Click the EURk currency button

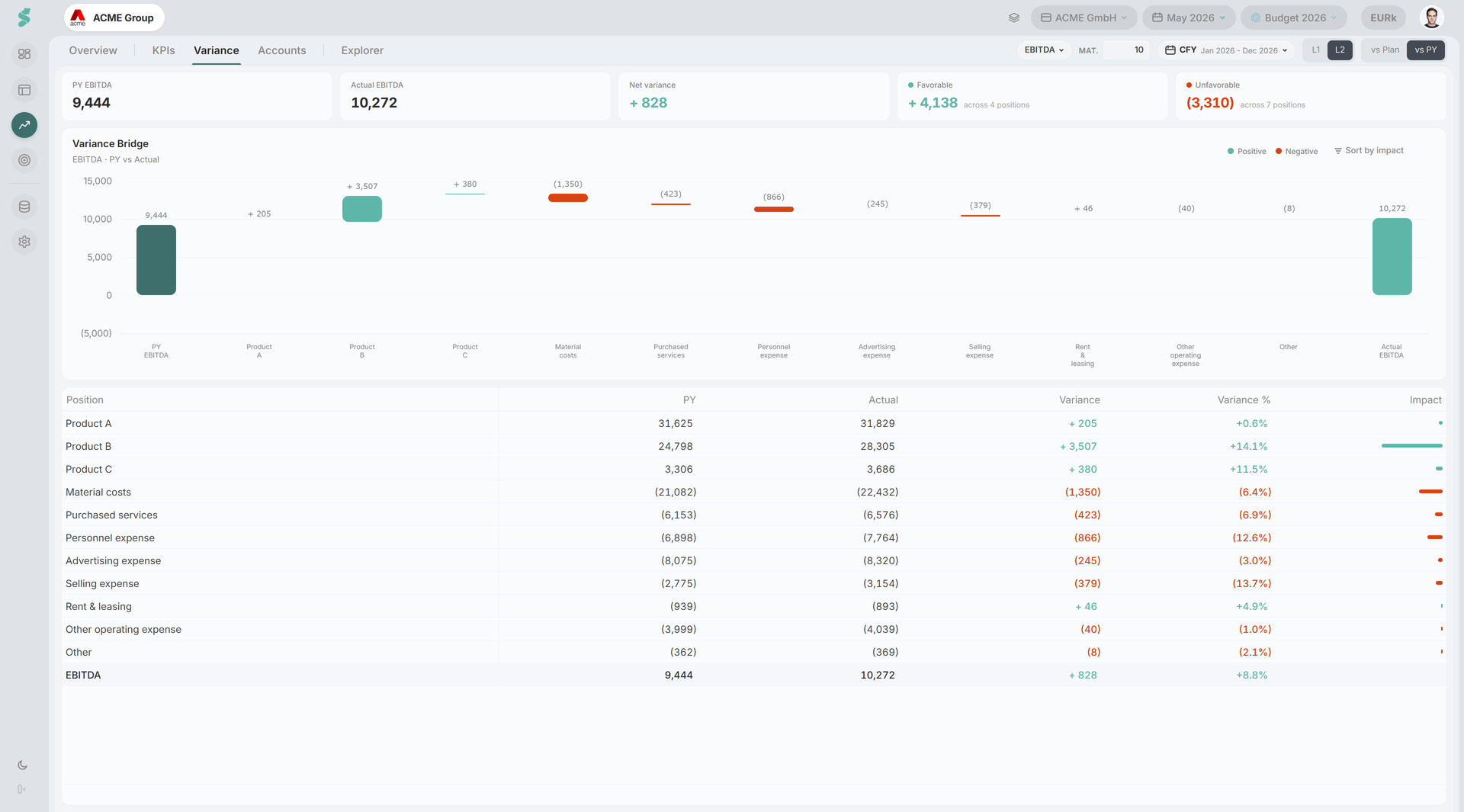coord(1383,18)
